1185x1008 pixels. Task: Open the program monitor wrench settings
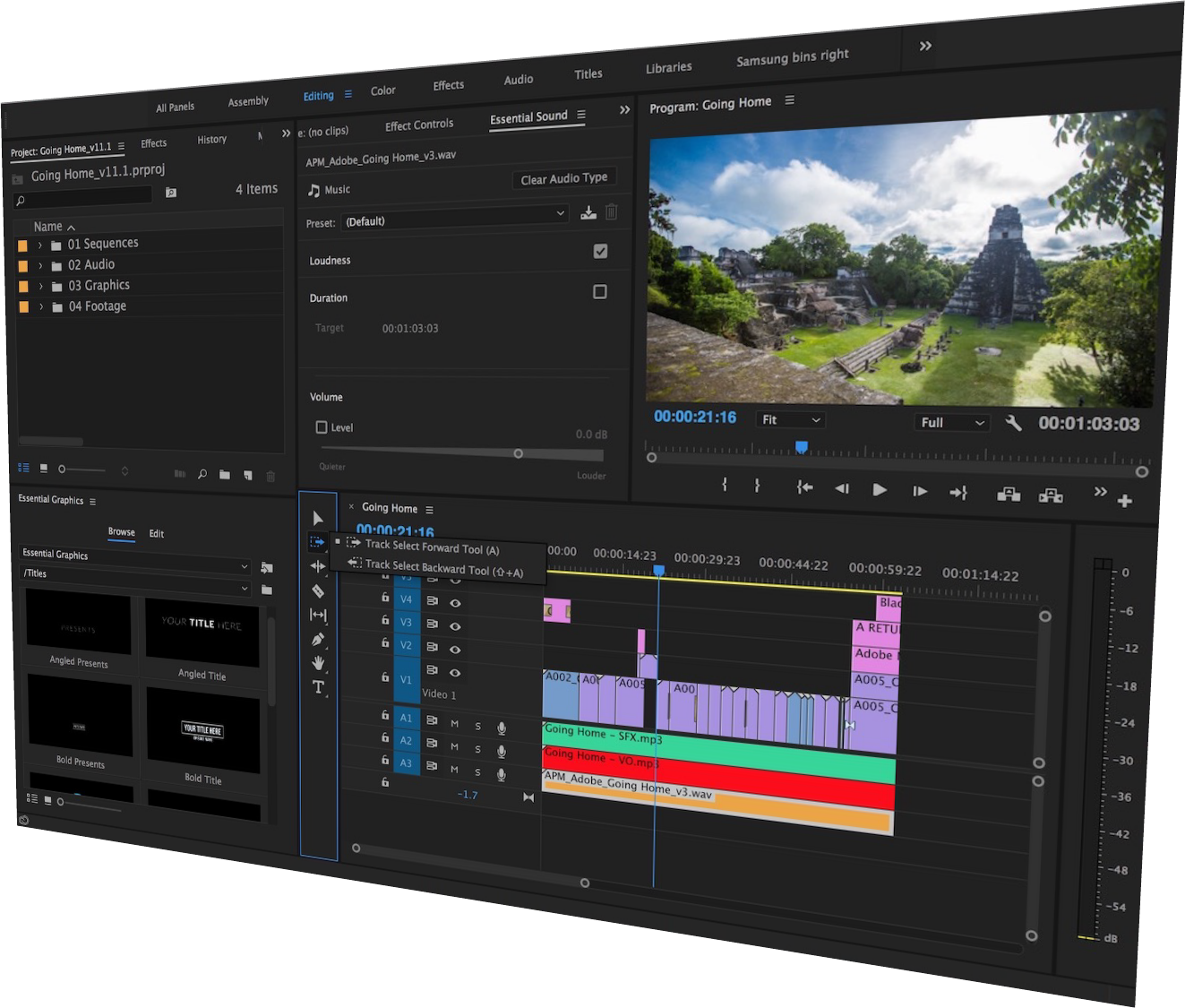(1013, 423)
